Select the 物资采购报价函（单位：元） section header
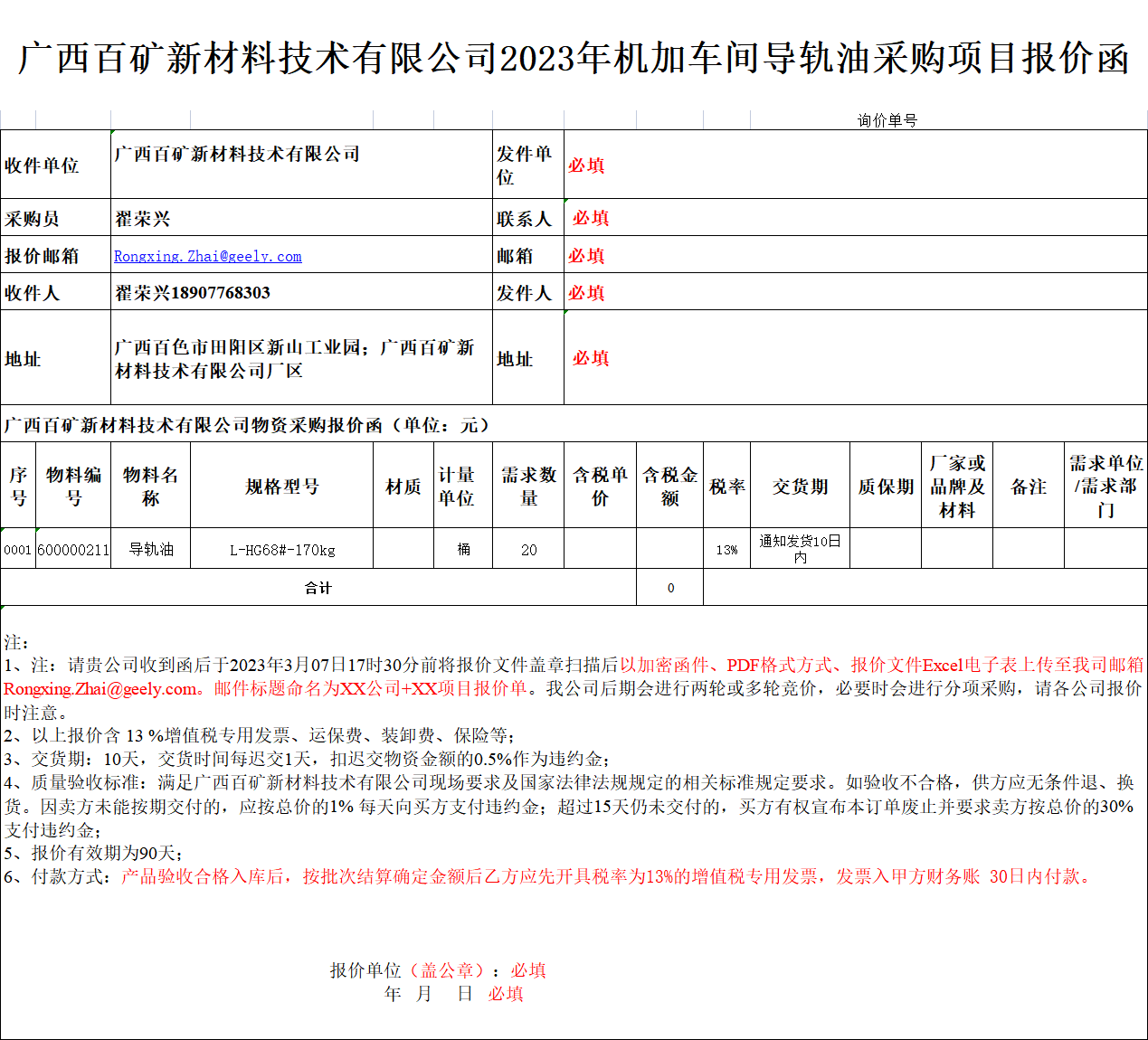The width and height of the screenshot is (1148, 1040). (x=574, y=424)
